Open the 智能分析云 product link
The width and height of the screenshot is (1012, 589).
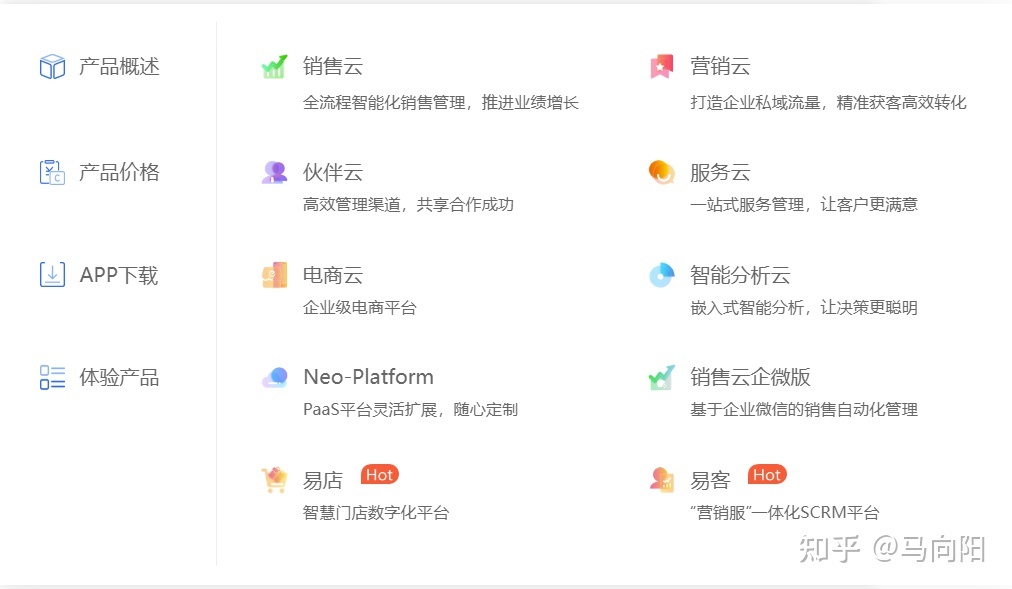740,275
